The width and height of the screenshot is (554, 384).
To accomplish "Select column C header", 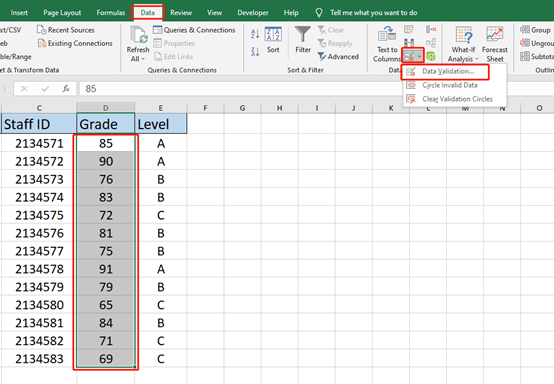I will [39, 108].
